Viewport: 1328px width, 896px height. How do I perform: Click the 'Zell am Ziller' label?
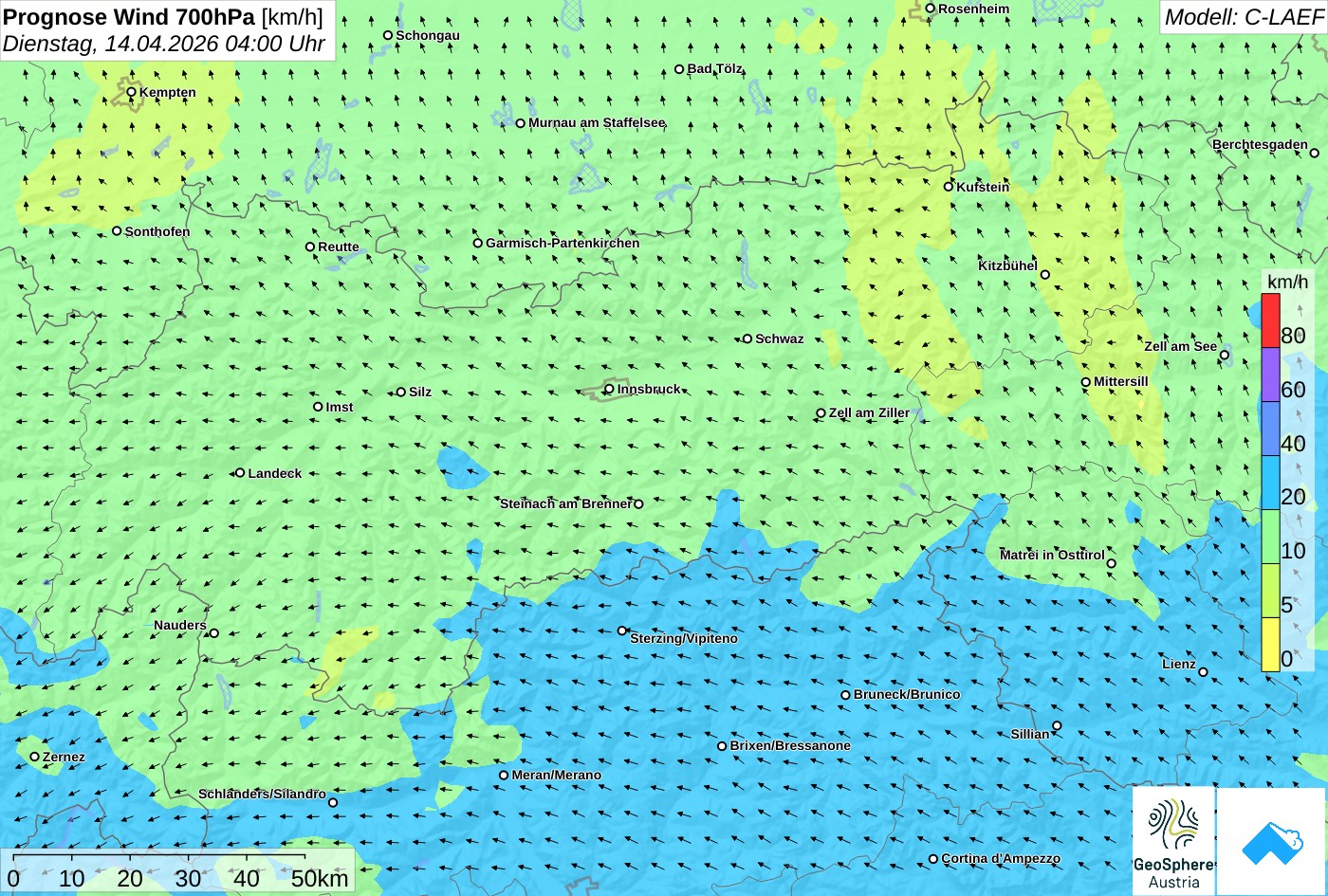point(869,412)
